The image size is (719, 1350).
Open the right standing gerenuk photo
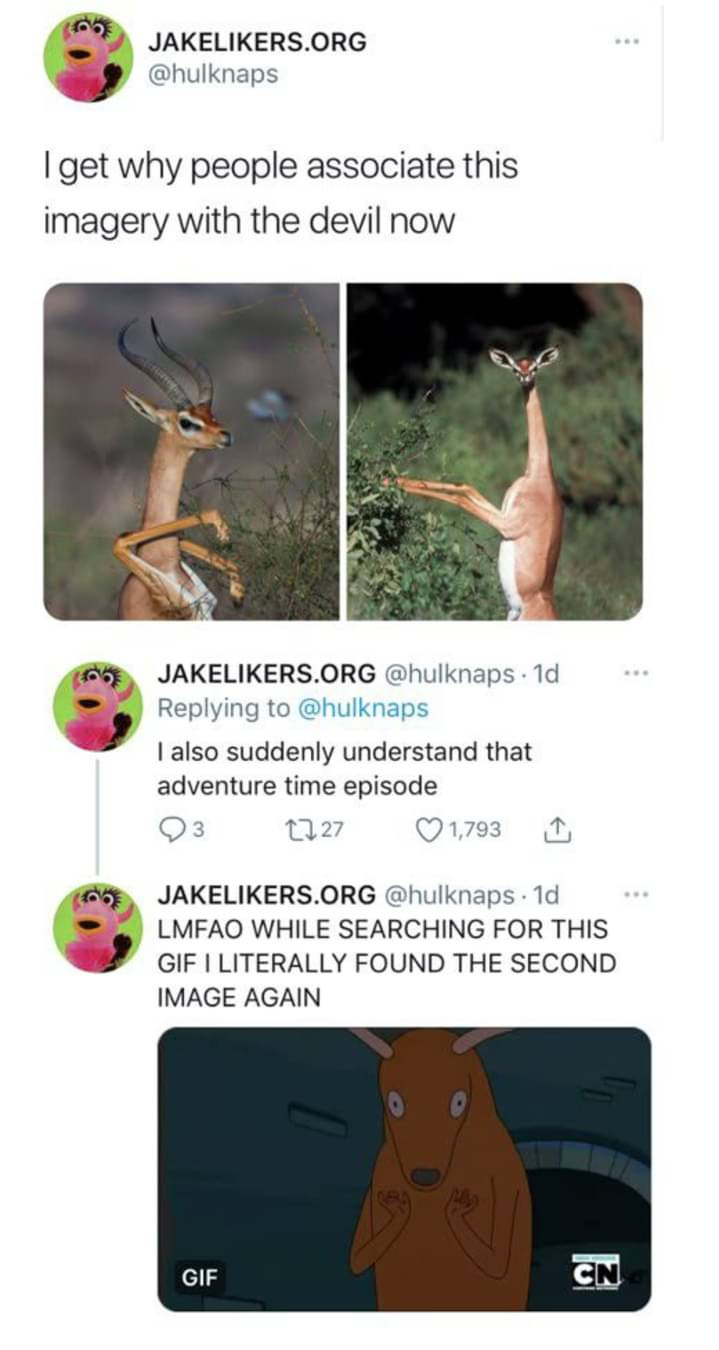[495, 452]
